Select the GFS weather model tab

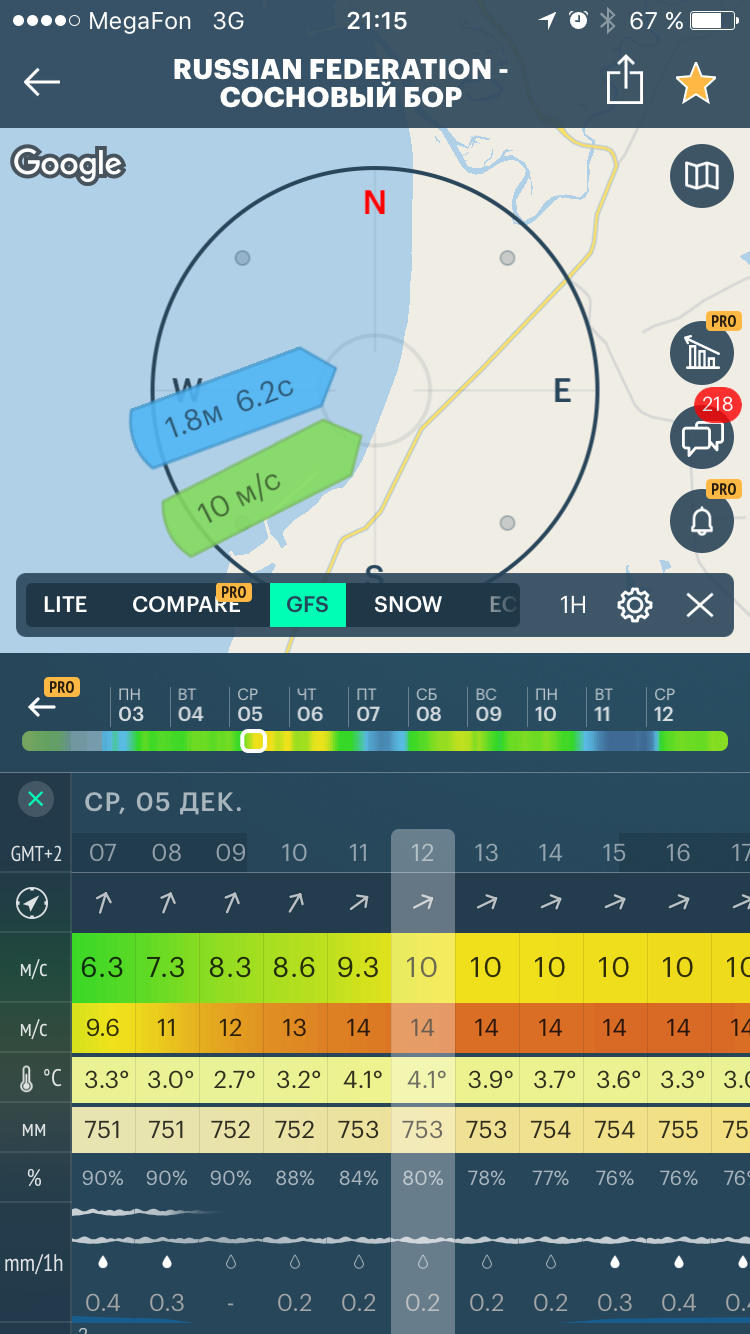tap(308, 605)
